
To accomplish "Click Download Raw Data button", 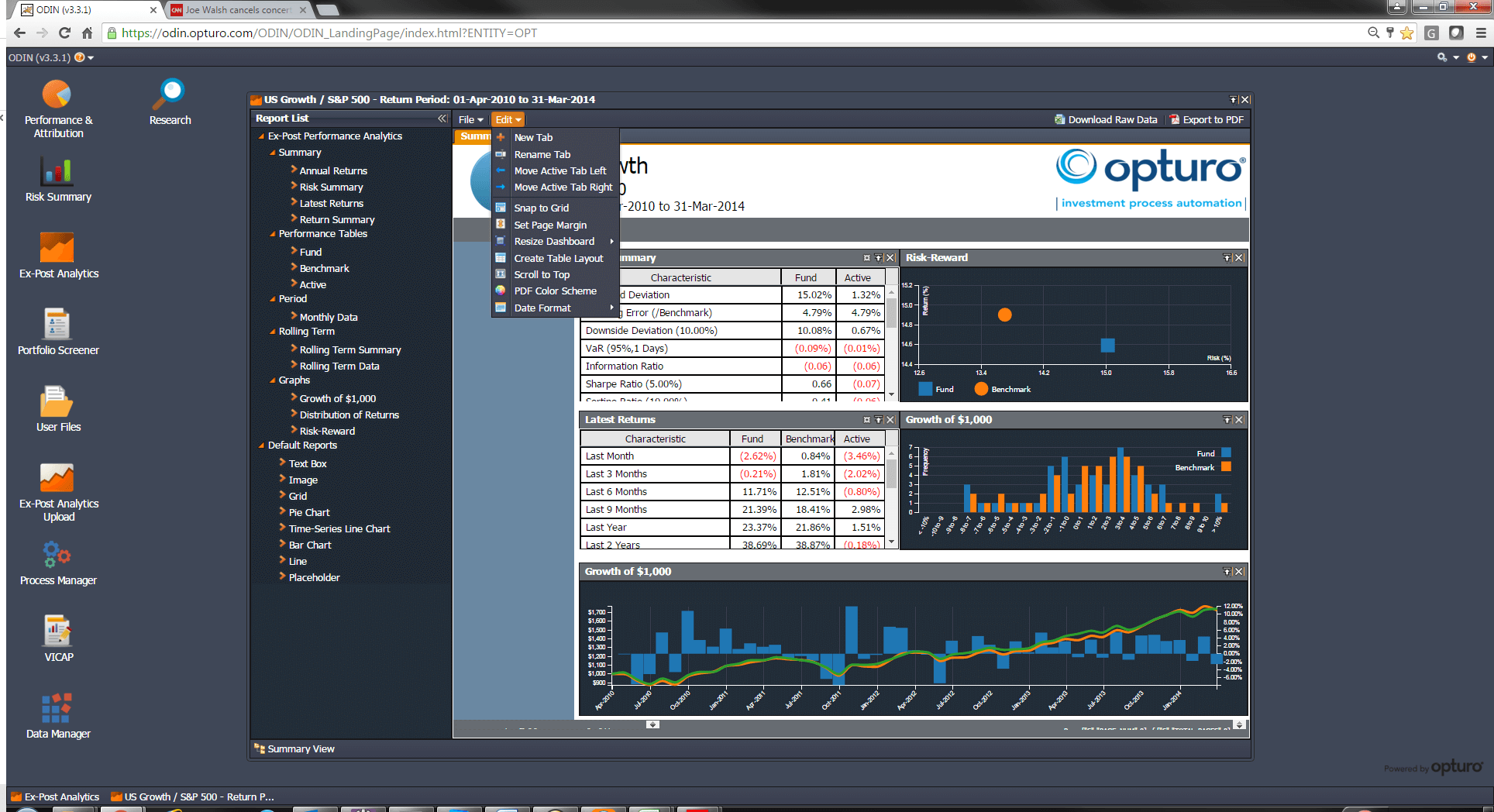I will pyautogui.click(x=1106, y=119).
